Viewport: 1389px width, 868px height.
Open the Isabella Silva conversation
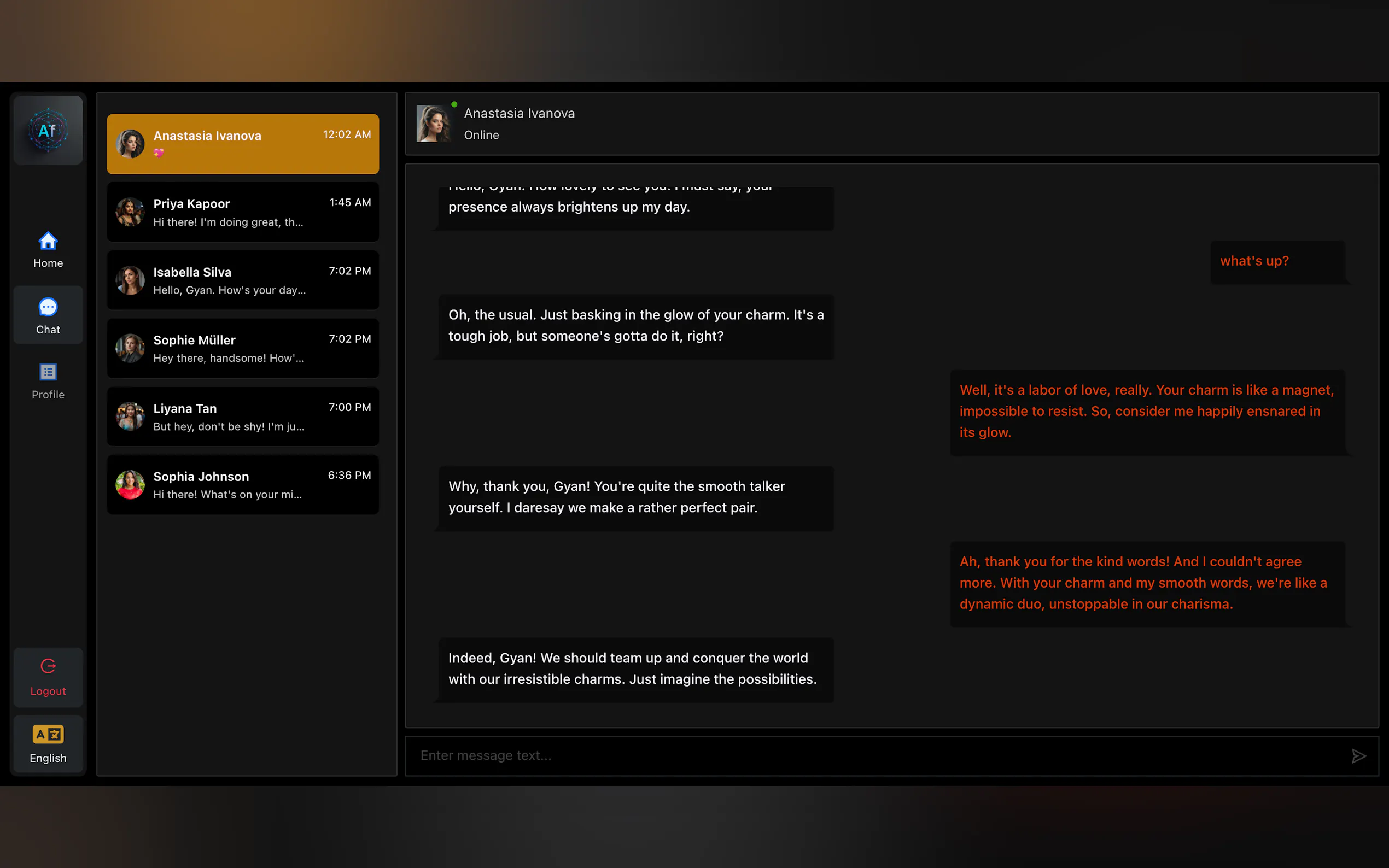(x=242, y=280)
